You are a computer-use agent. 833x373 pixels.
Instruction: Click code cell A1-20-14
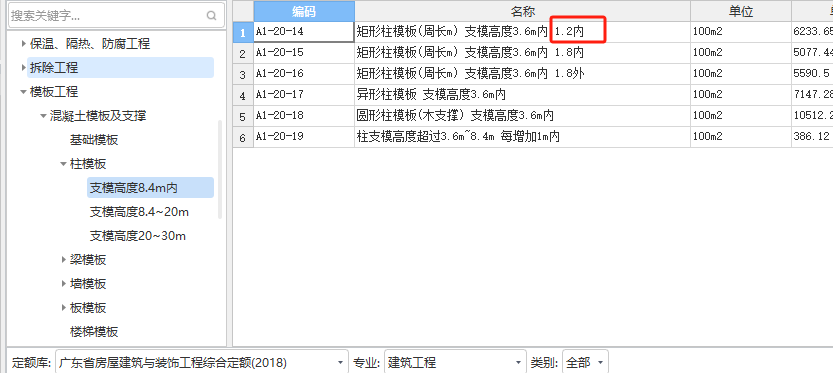point(304,32)
